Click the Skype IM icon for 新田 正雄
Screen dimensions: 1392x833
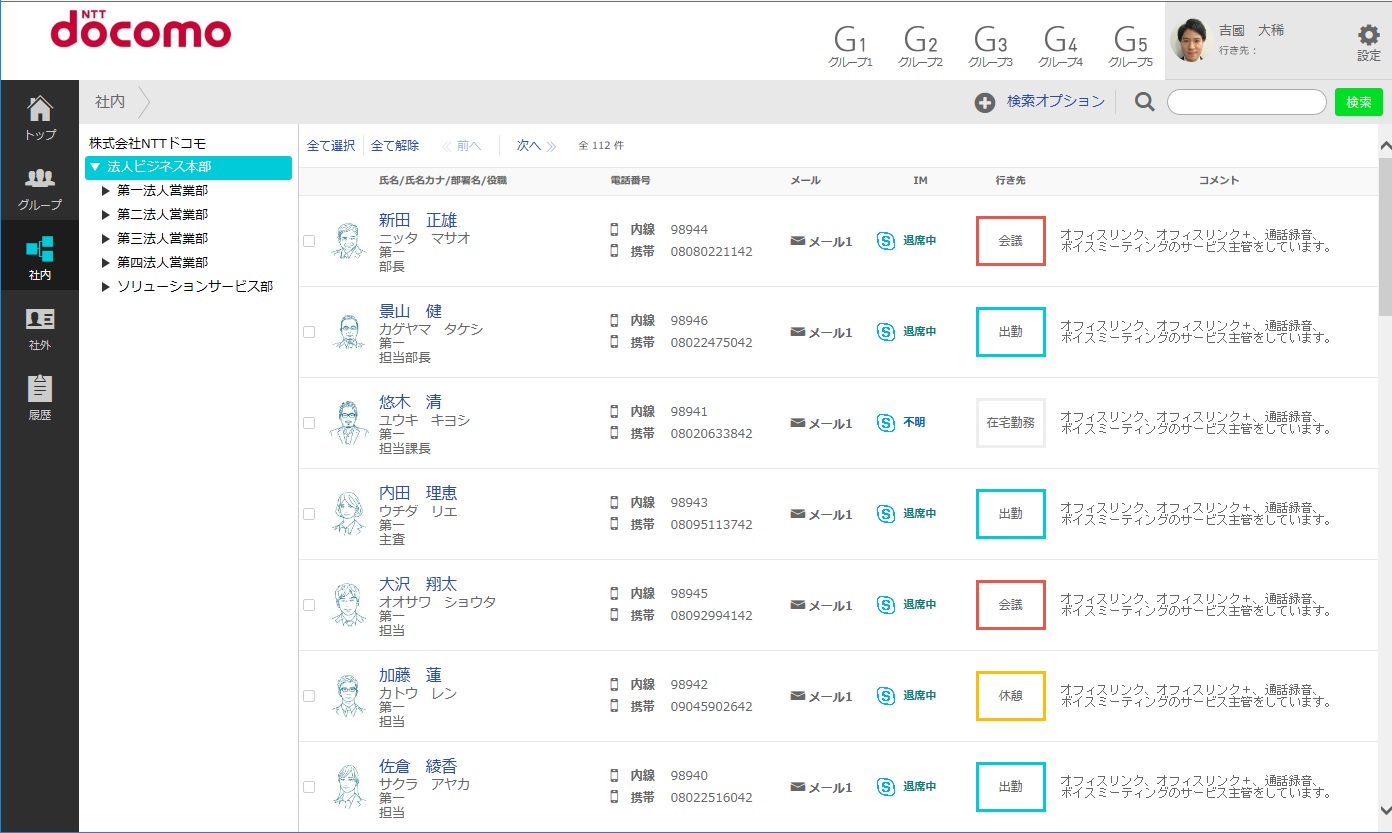(x=885, y=241)
